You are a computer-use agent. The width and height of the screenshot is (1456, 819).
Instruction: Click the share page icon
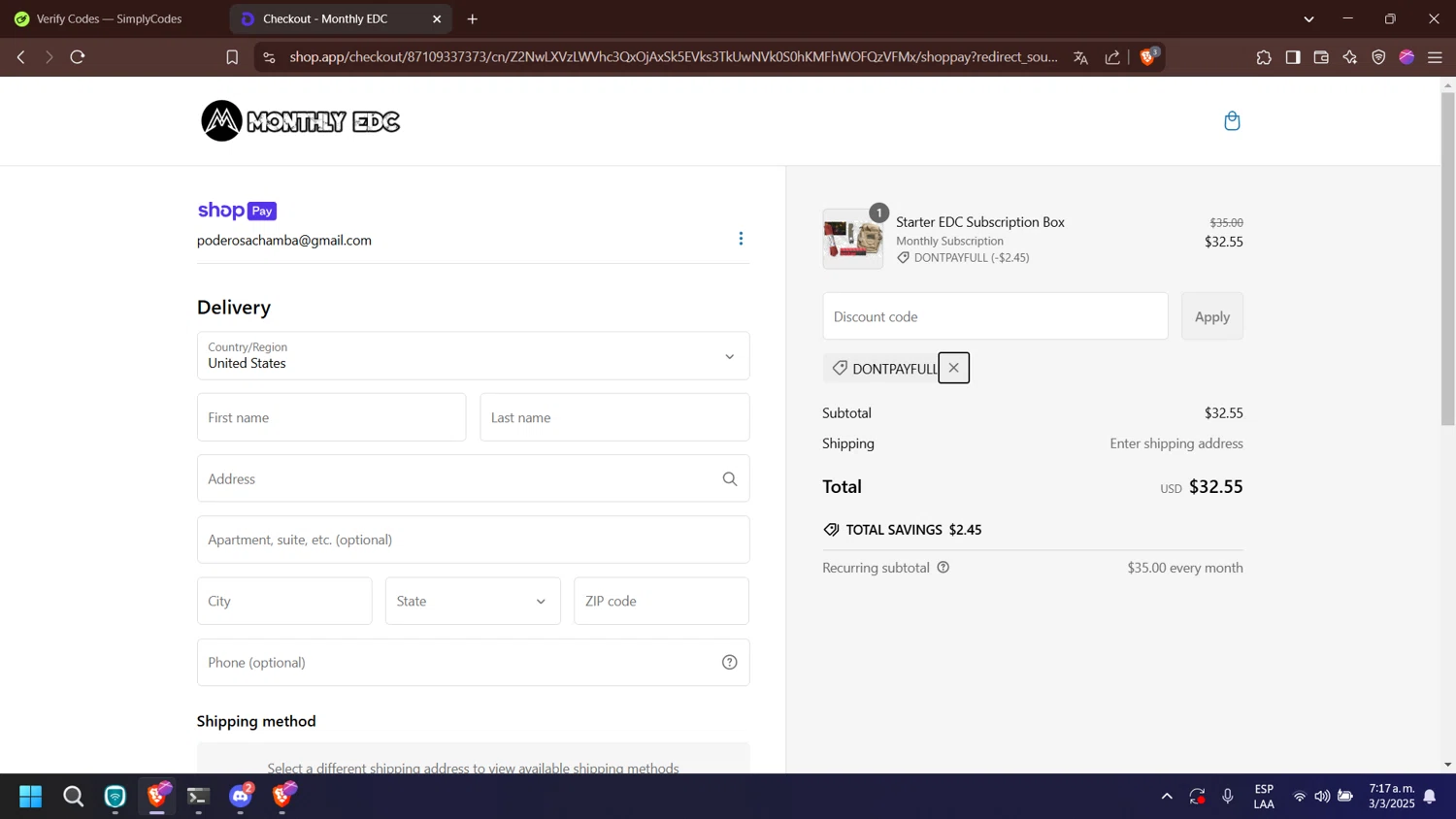[1112, 57]
